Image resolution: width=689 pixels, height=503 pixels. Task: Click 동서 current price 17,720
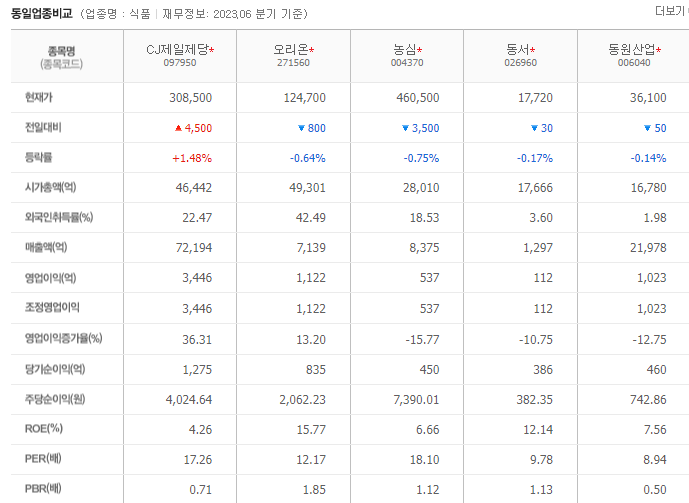(x=535, y=98)
